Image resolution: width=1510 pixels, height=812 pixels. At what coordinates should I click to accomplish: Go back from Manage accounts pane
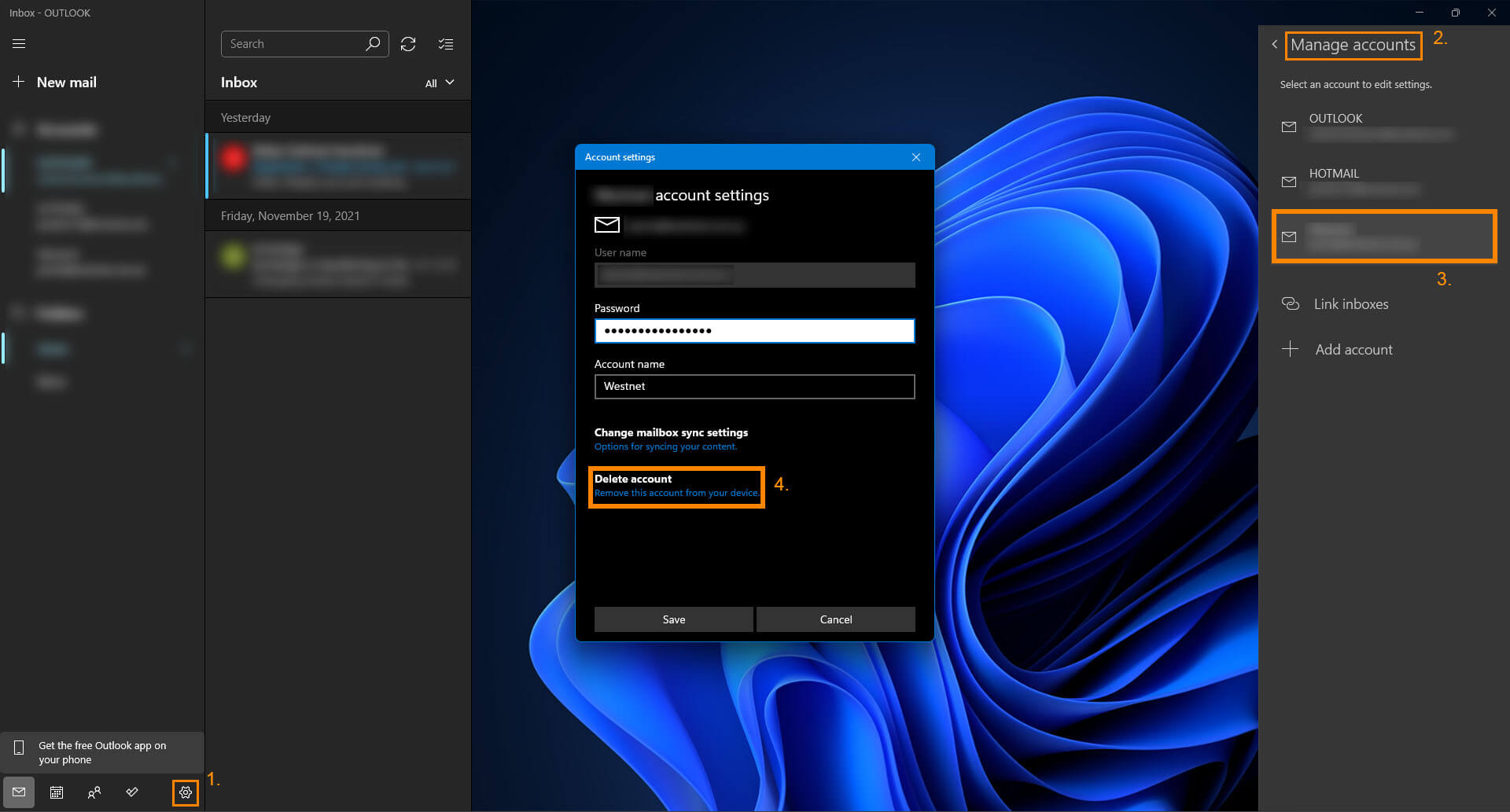pos(1274,45)
